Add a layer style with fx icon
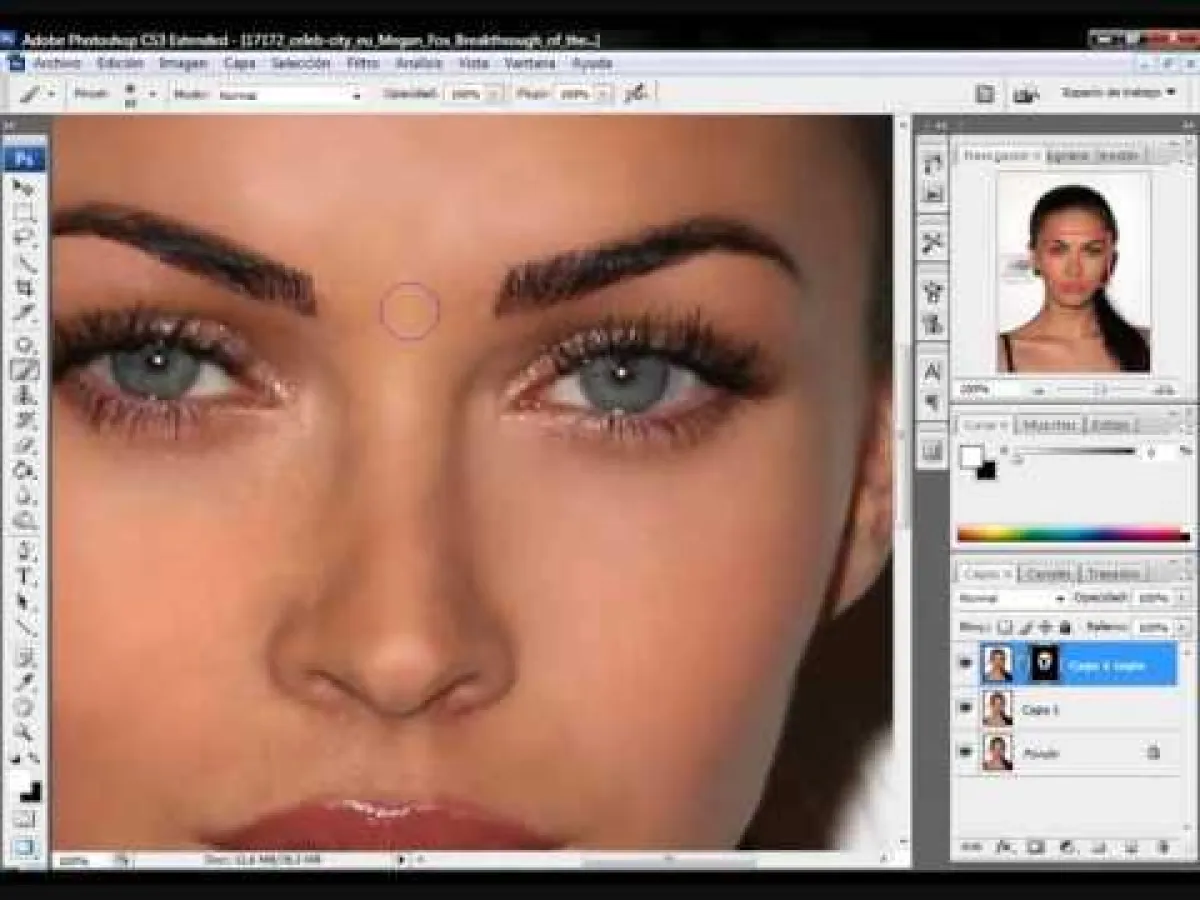Screen dimensions: 1200x900 pyautogui.click(x=1004, y=847)
